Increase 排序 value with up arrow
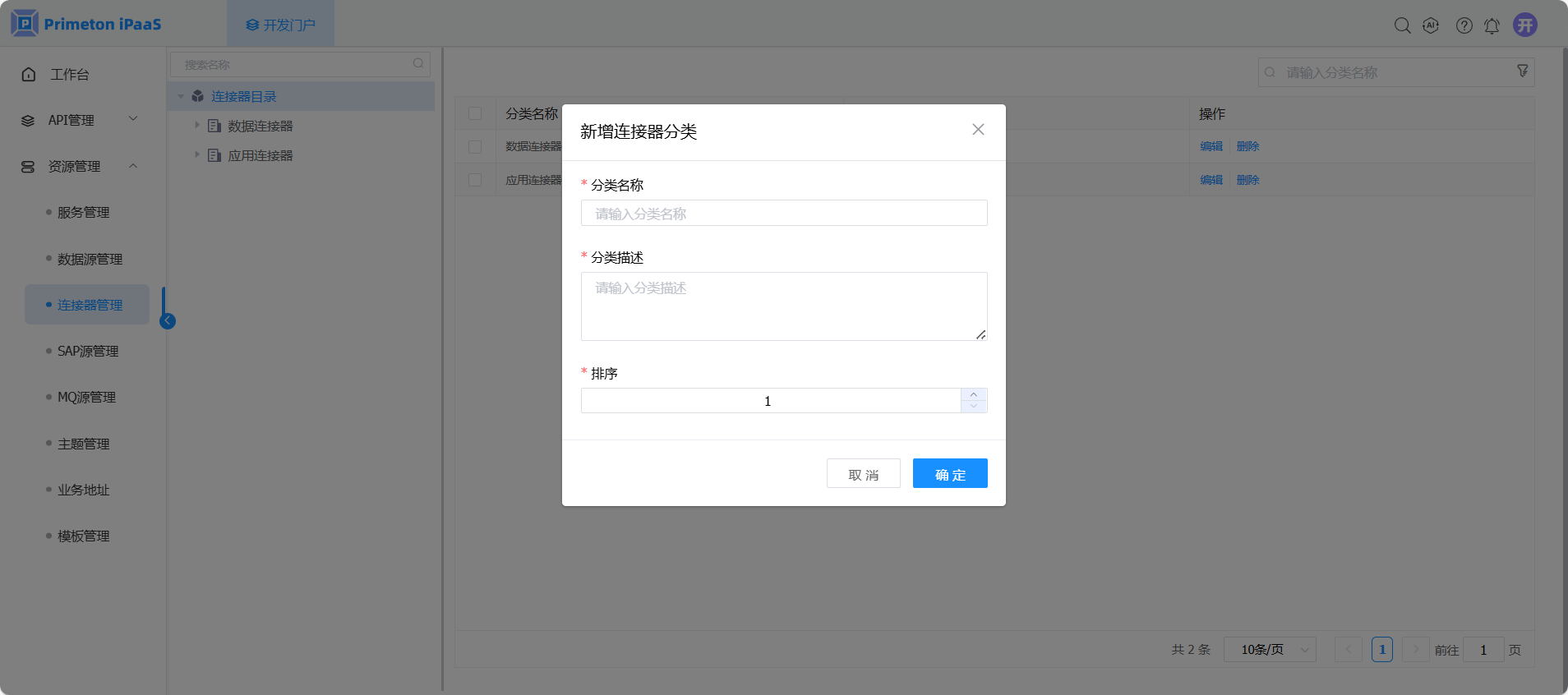Image resolution: width=1568 pixels, height=695 pixels. 974,395
